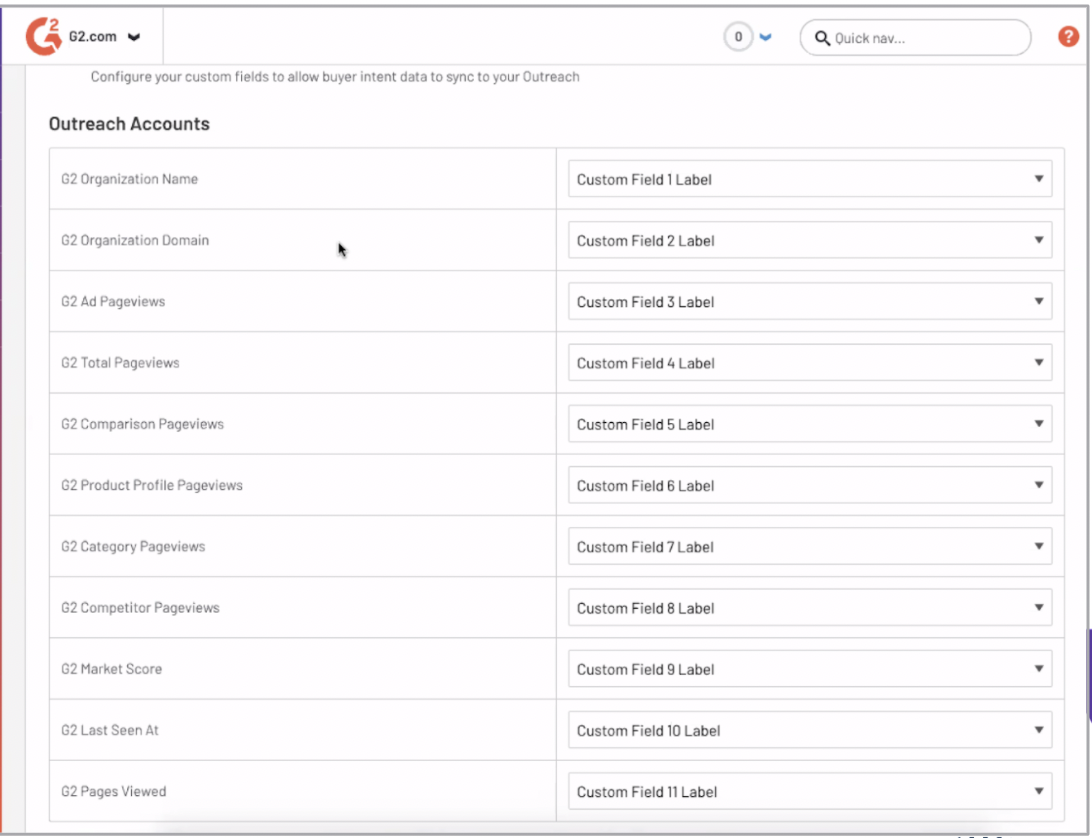Expand the Custom Field 2 Label dropdown
Image resolution: width=1092 pixels, height=838 pixels.
click(x=809, y=241)
